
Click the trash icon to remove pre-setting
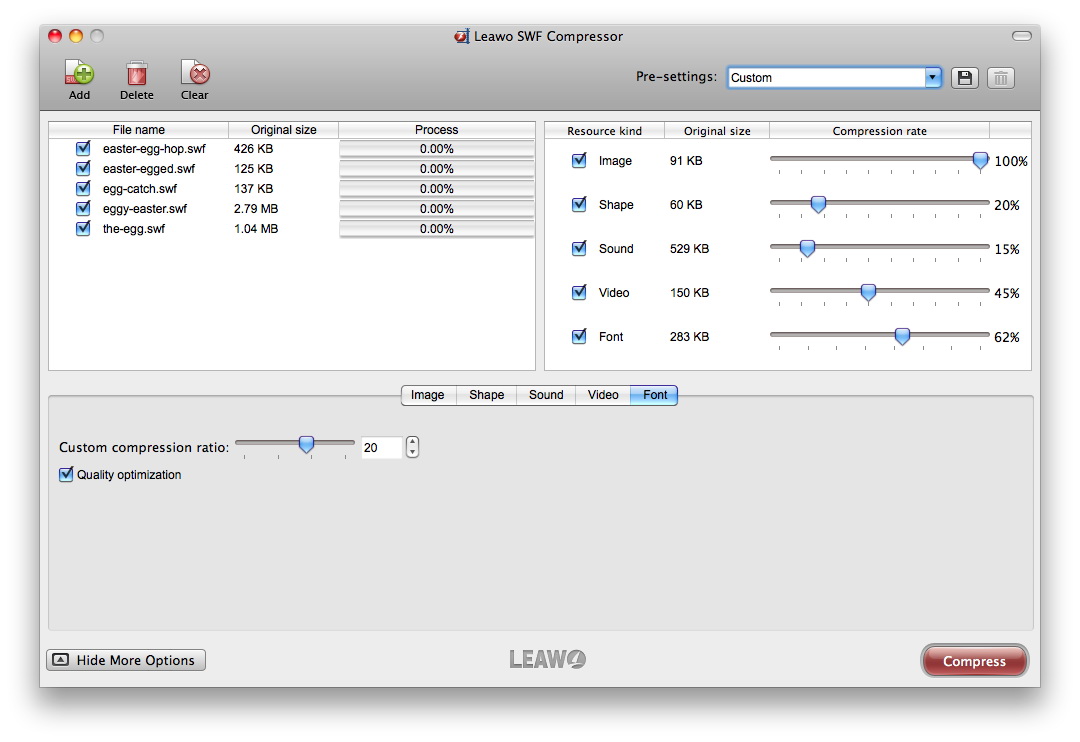[x=1001, y=78]
